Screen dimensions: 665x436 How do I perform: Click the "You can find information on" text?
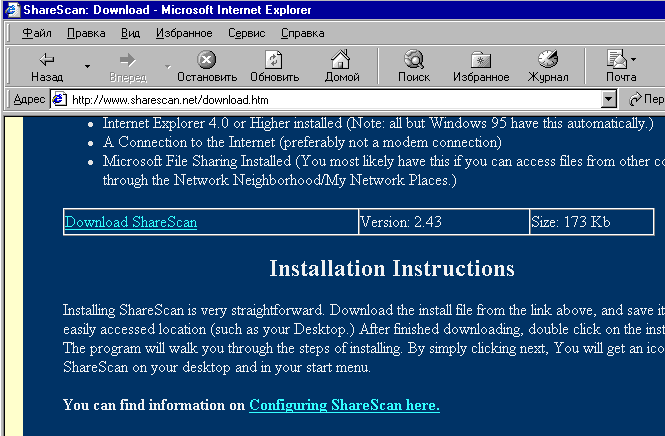pyautogui.click(x=154, y=405)
